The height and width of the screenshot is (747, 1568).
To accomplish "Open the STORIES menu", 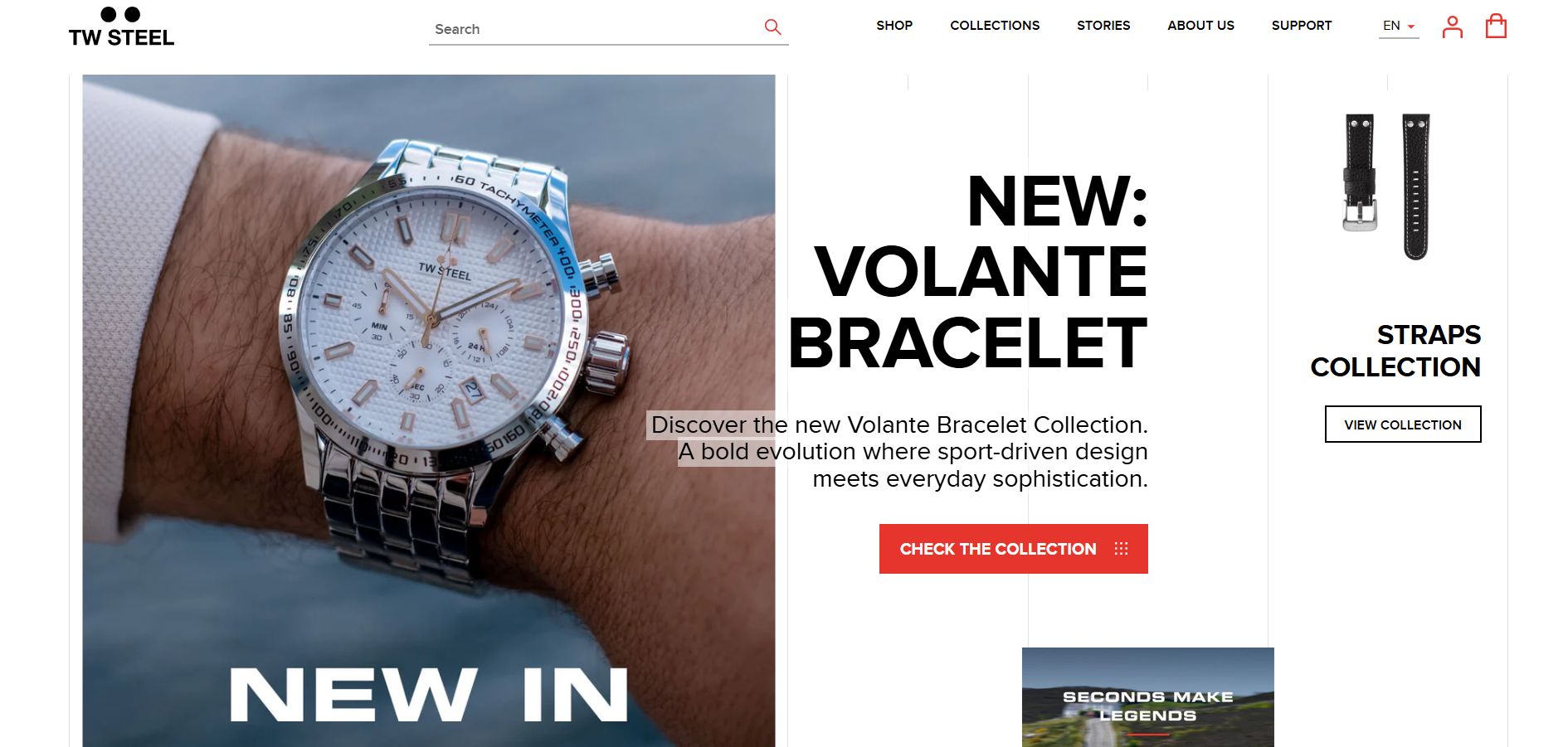I will pos(1103,26).
